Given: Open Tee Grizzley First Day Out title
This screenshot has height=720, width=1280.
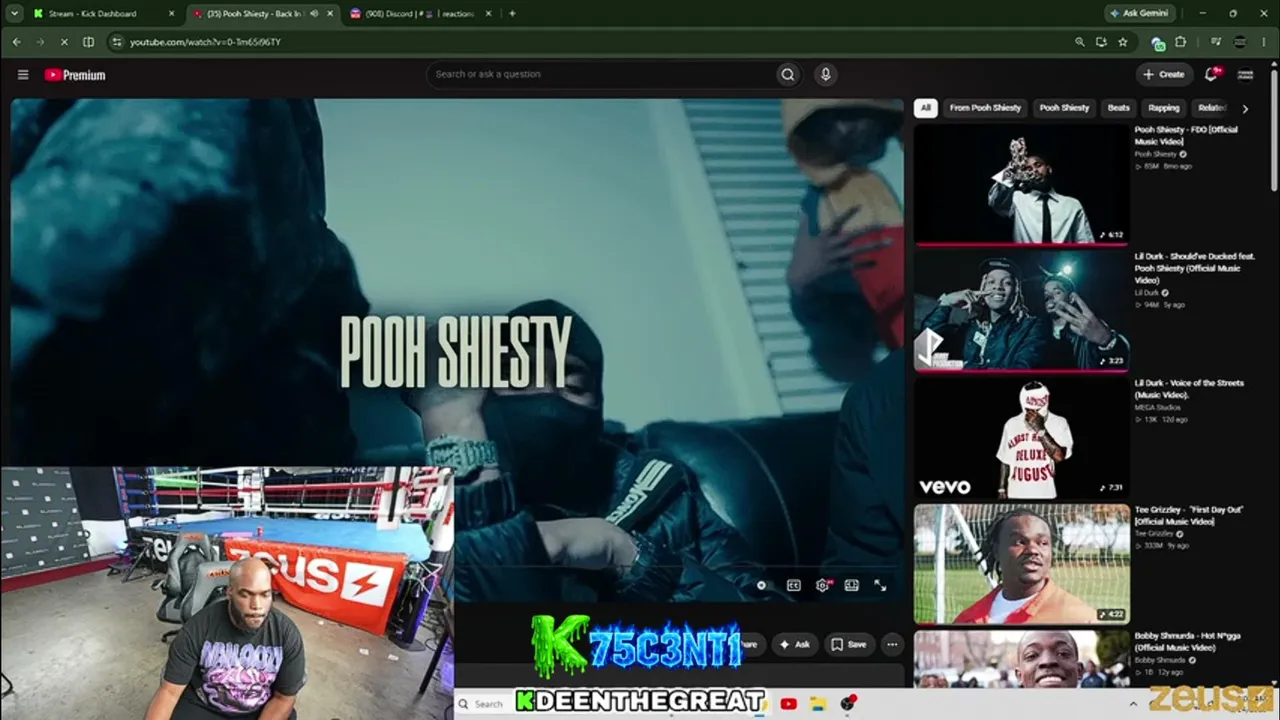Looking at the screenshot, I should (1189, 515).
